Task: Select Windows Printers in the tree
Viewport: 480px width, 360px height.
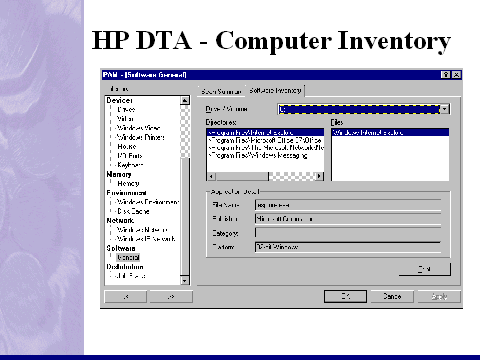Action: tap(140, 137)
